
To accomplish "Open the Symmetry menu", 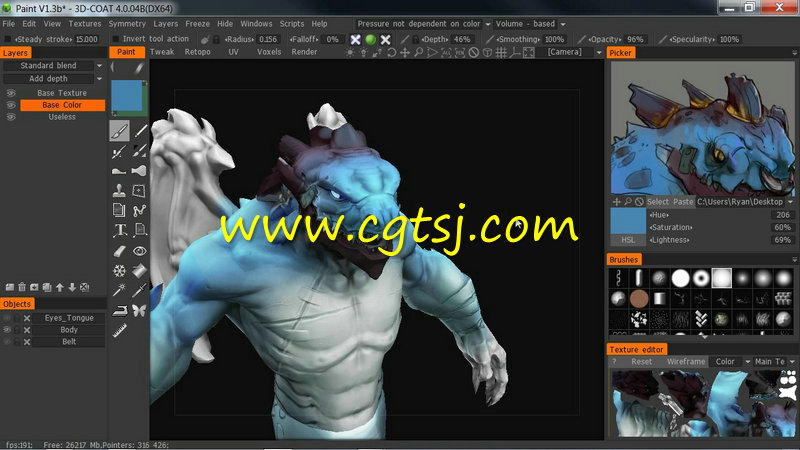I will click(127, 24).
